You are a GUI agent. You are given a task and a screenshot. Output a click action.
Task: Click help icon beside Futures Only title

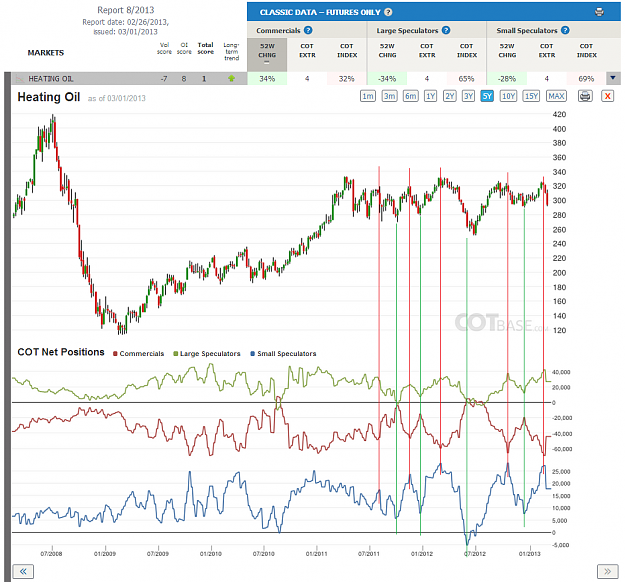(388, 12)
